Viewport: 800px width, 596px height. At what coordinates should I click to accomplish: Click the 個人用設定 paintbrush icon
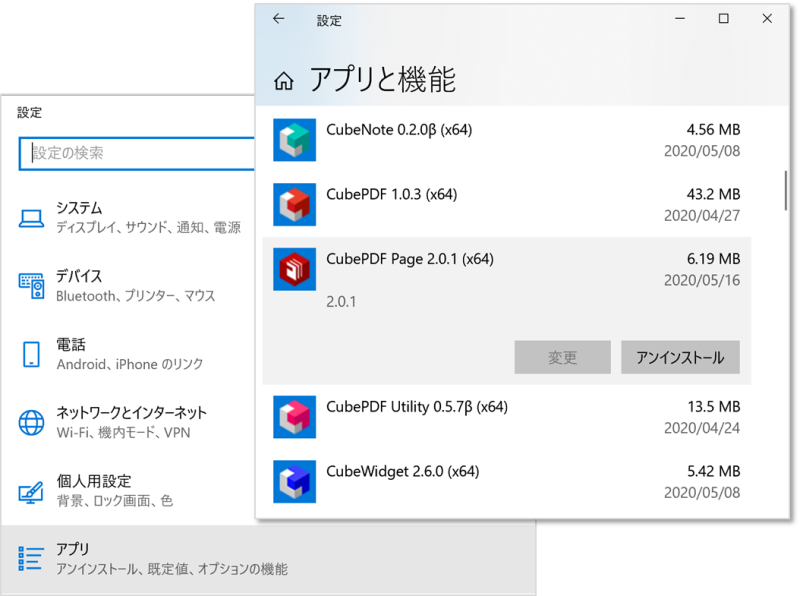click(31, 492)
